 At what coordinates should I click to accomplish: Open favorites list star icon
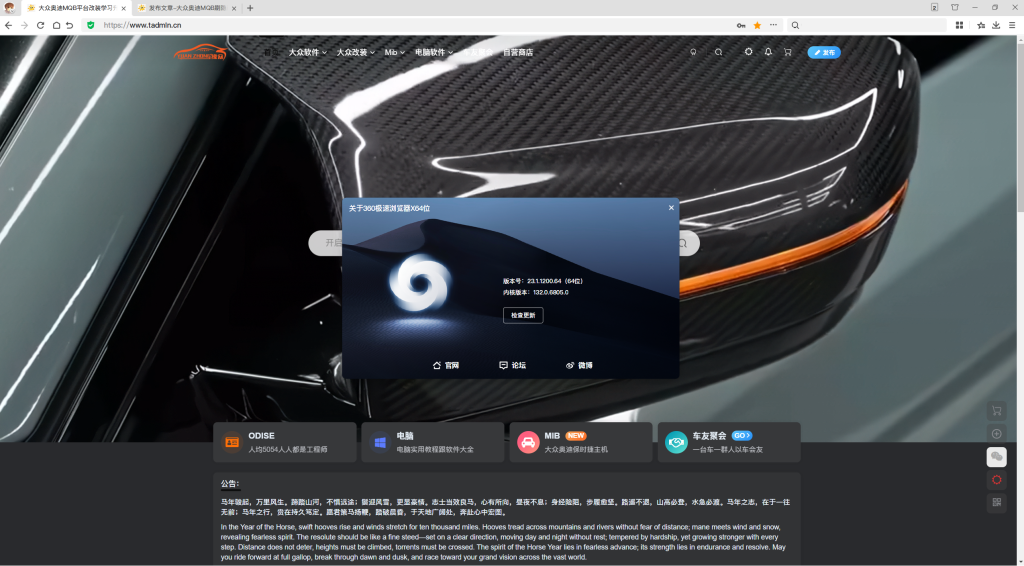click(981, 25)
